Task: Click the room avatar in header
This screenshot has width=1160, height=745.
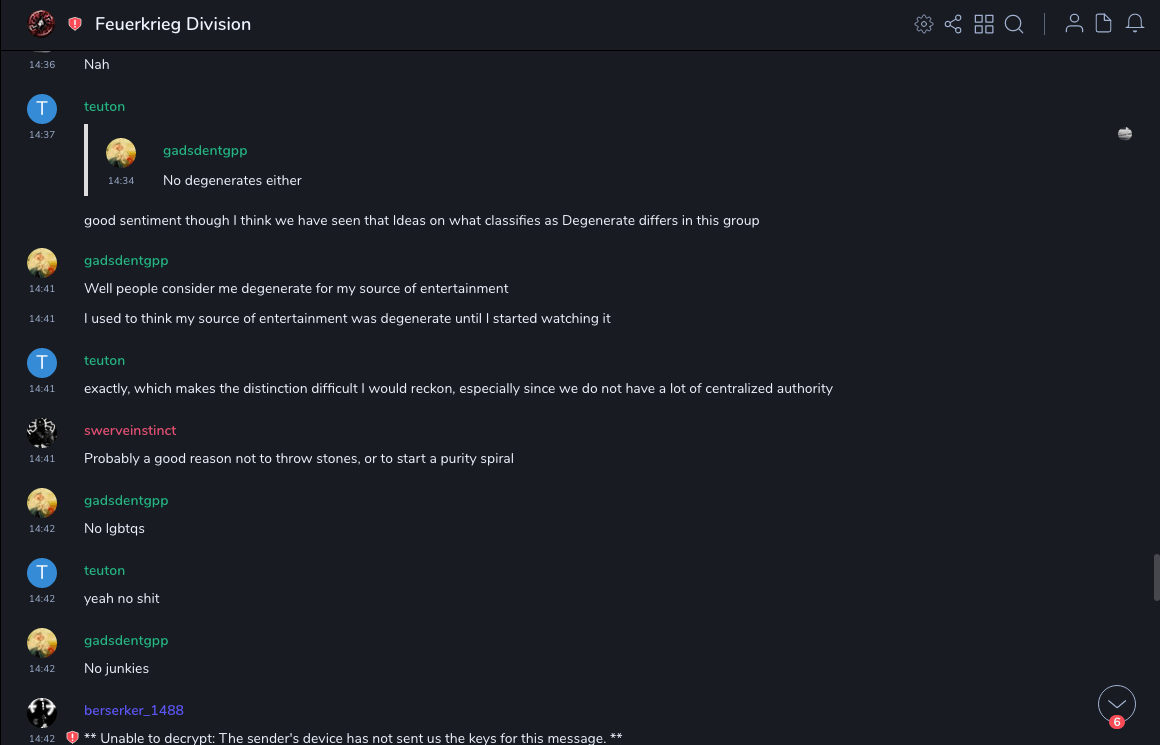Action: [41, 24]
